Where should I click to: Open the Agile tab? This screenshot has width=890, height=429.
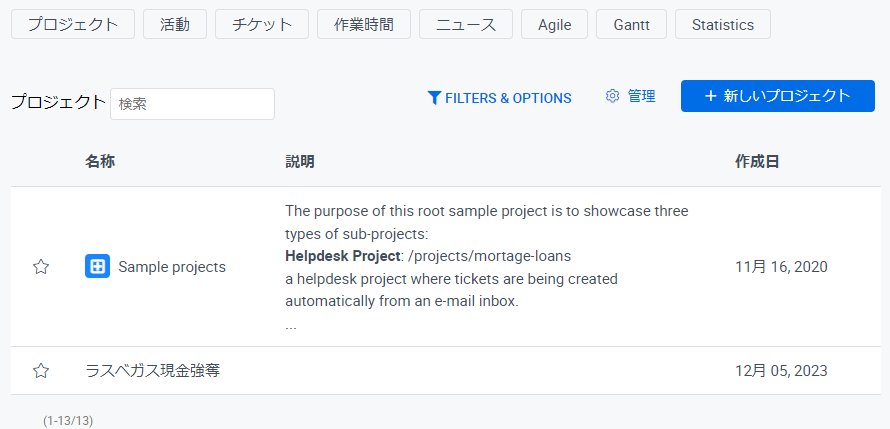click(x=555, y=24)
